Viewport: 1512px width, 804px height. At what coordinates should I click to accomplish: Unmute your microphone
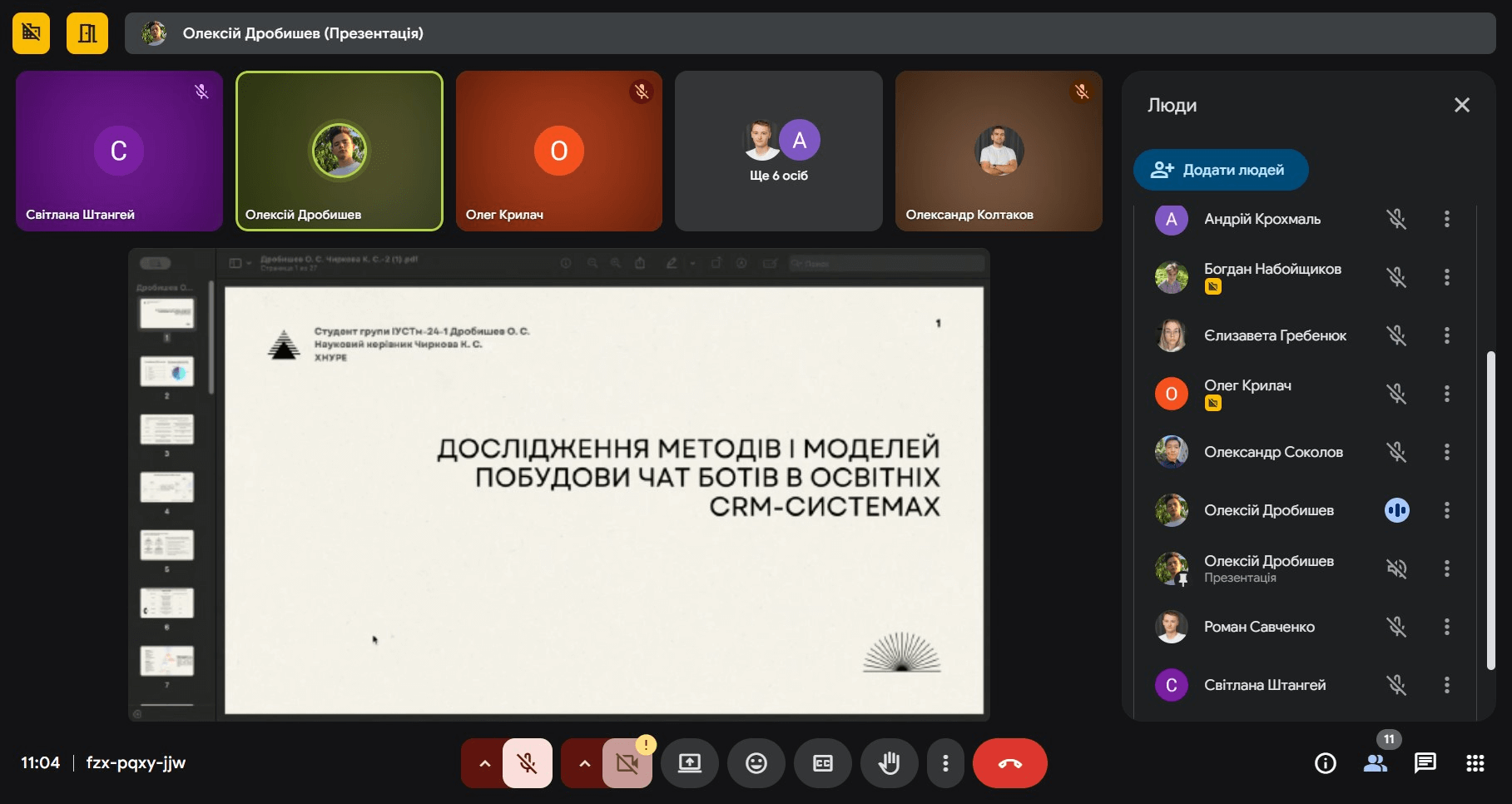click(527, 763)
